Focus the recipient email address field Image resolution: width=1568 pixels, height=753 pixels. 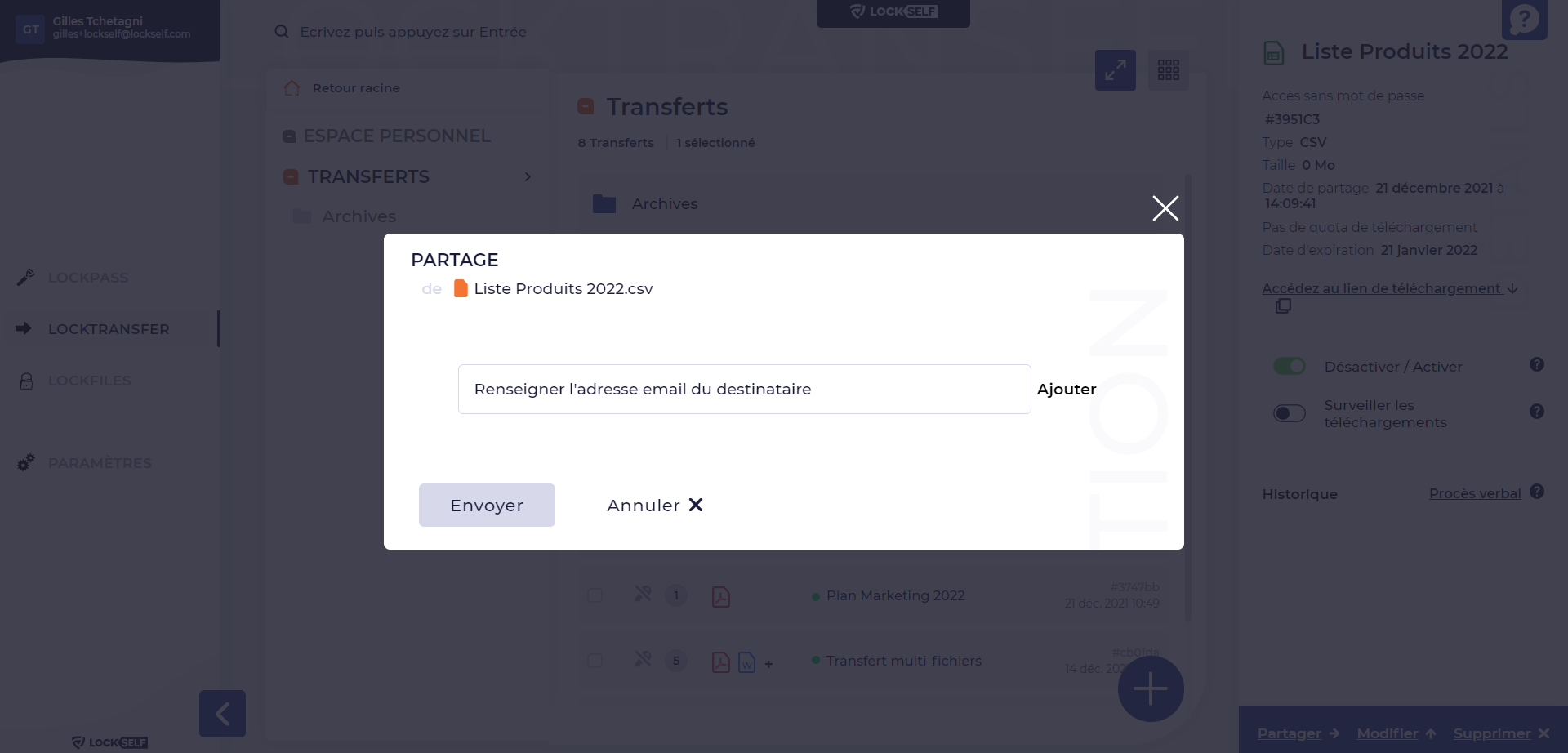click(x=744, y=390)
